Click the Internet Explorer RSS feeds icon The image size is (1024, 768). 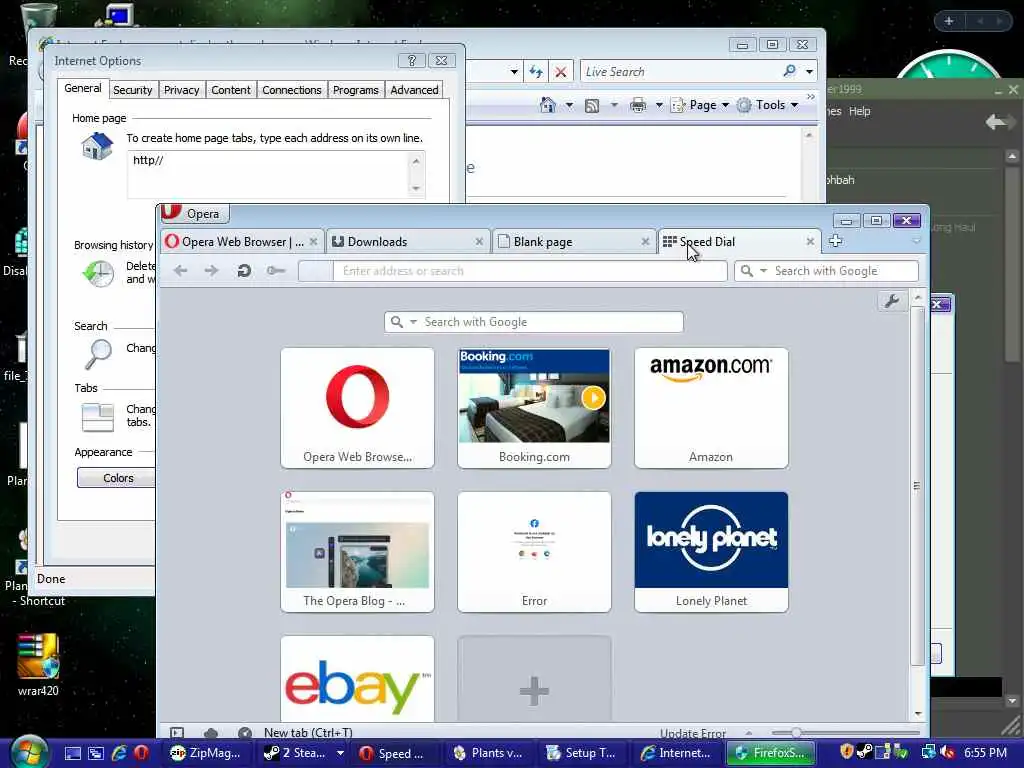tap(592, 105)
